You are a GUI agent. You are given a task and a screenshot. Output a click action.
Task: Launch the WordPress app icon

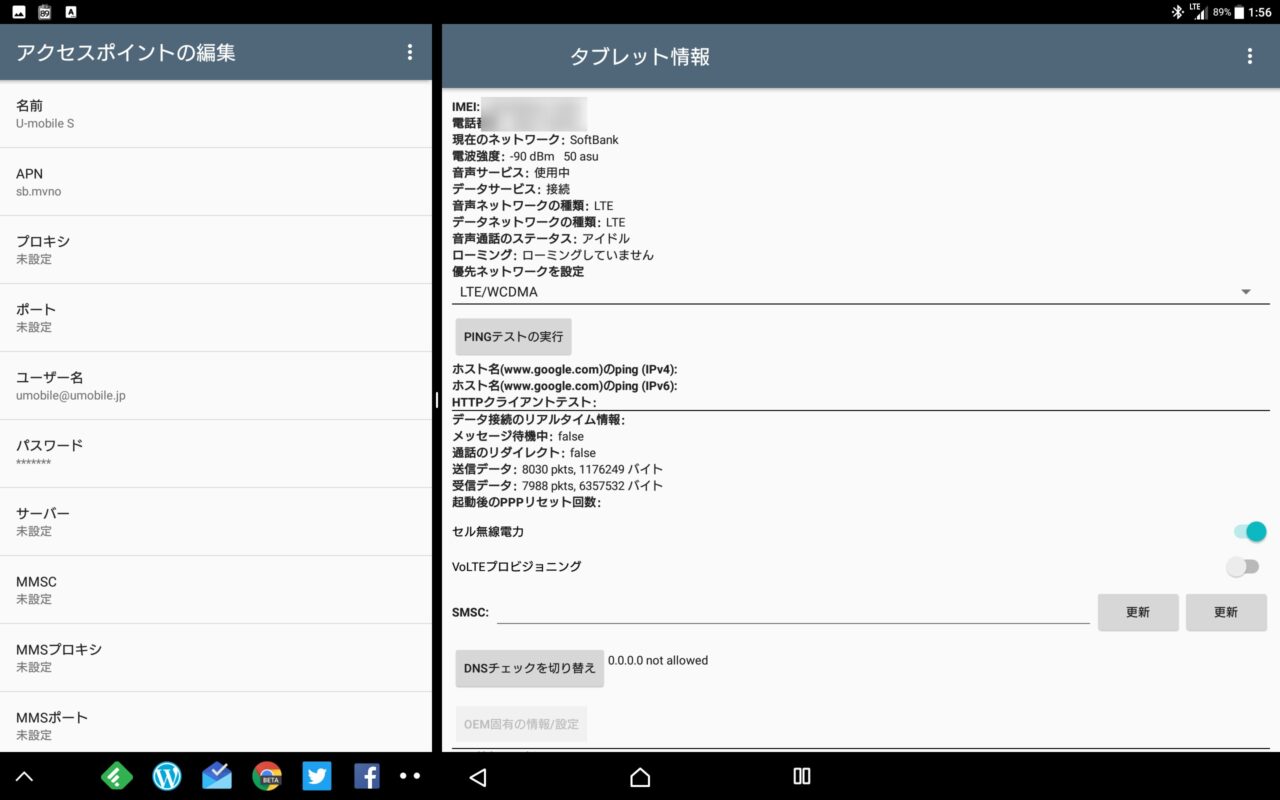(167, 776)
